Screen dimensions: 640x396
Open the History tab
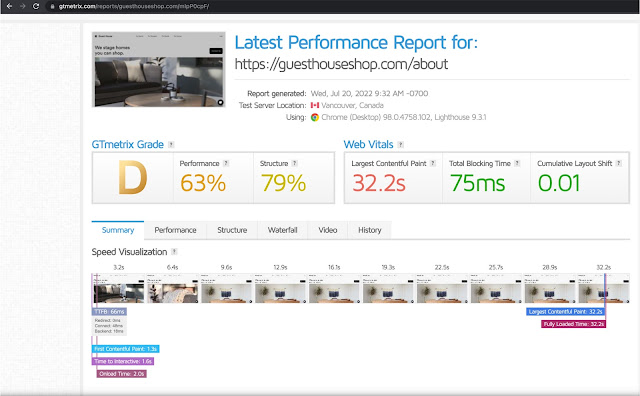(369, 230)
